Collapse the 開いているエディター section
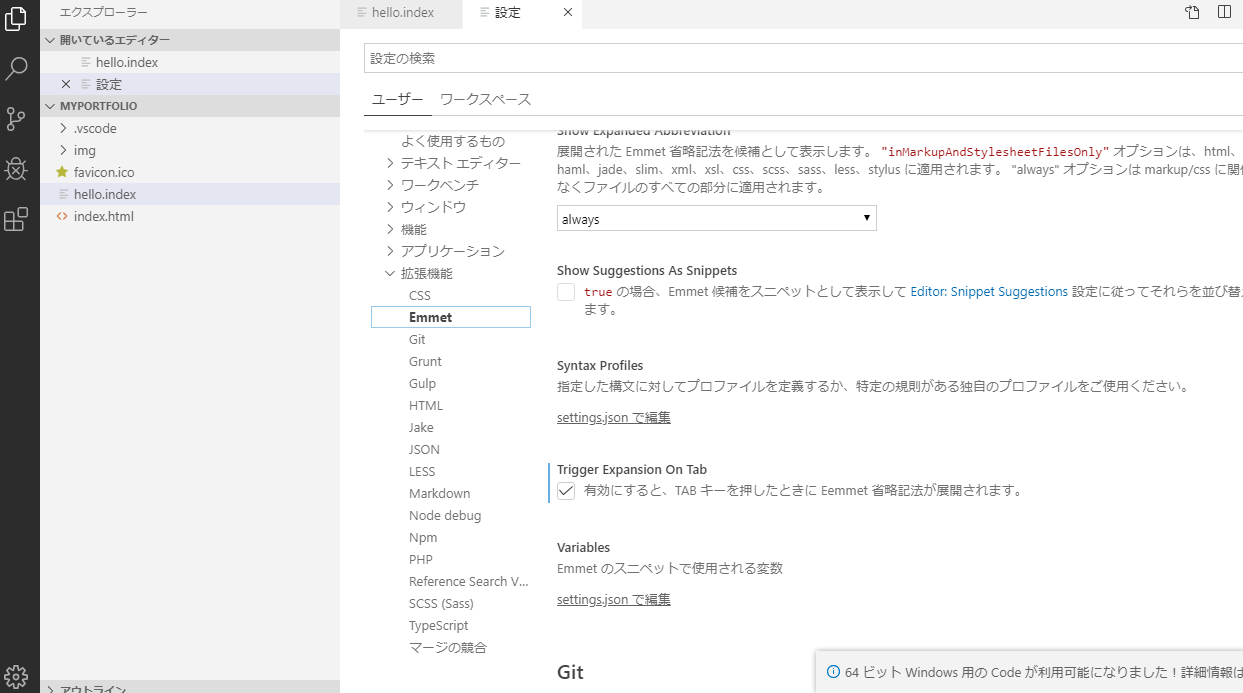This screenshot has height=693, width=1243. (x=51, y=40)
